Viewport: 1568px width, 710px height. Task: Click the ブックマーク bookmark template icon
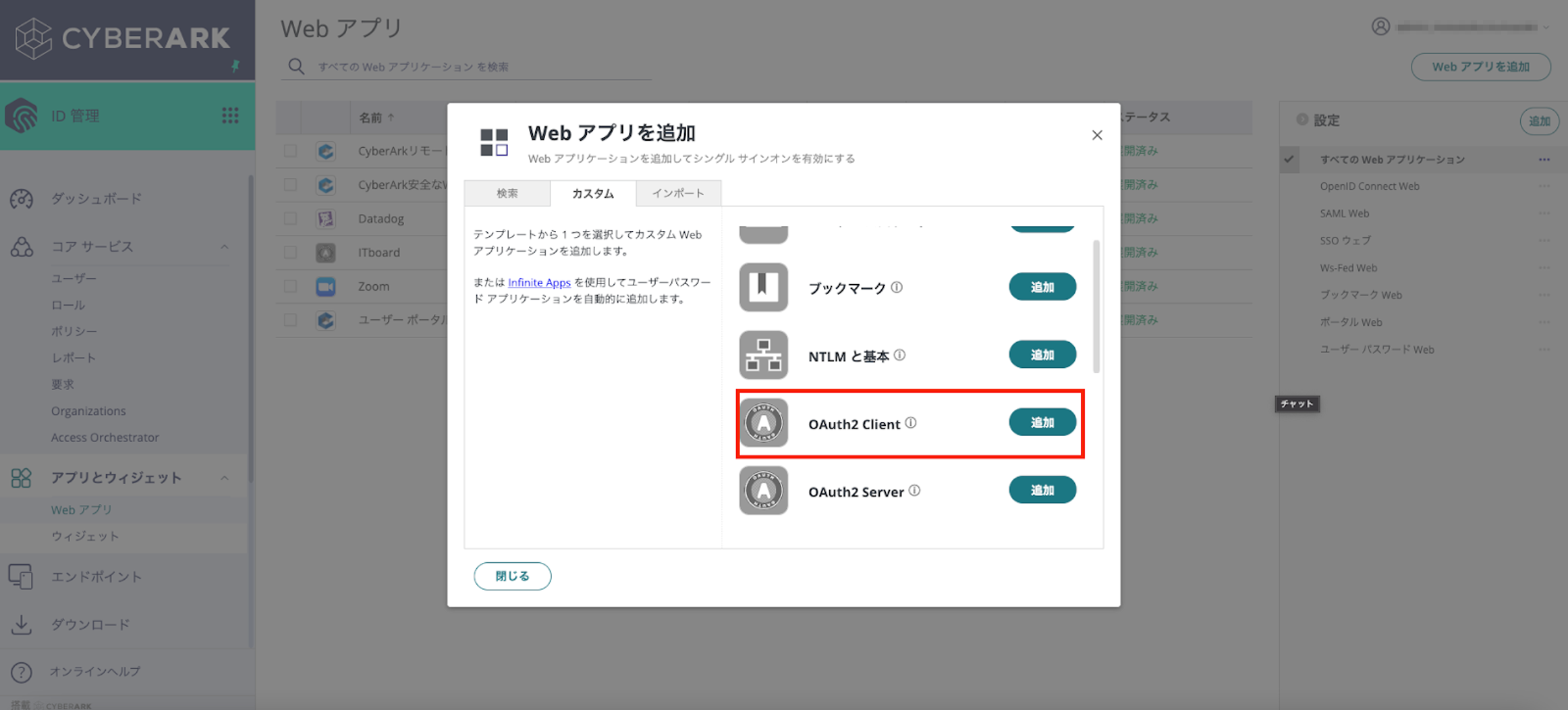coord(763,288)
